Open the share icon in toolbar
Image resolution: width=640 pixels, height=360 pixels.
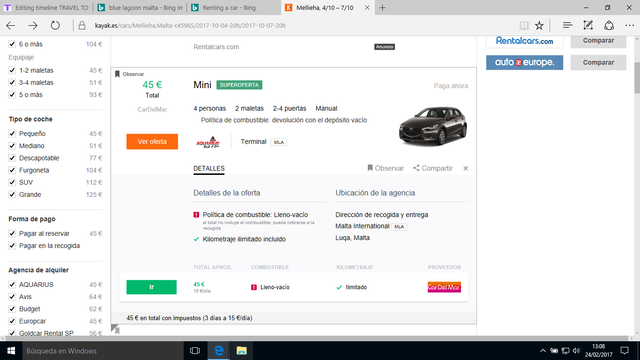tap(609, 25)
